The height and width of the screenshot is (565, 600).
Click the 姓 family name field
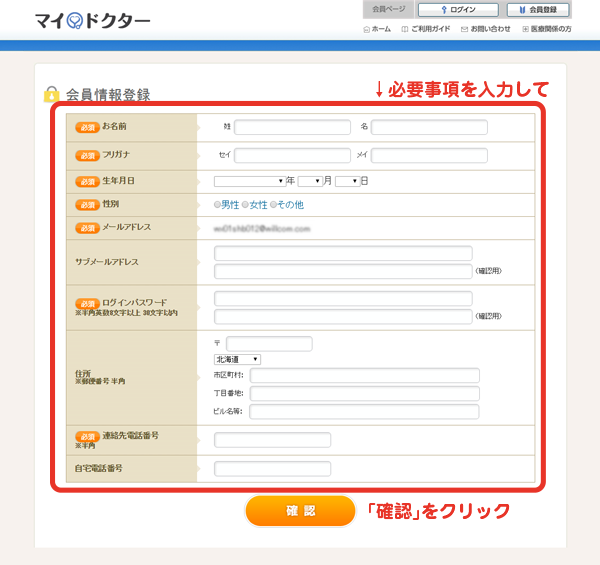click(x=292, y=127)
